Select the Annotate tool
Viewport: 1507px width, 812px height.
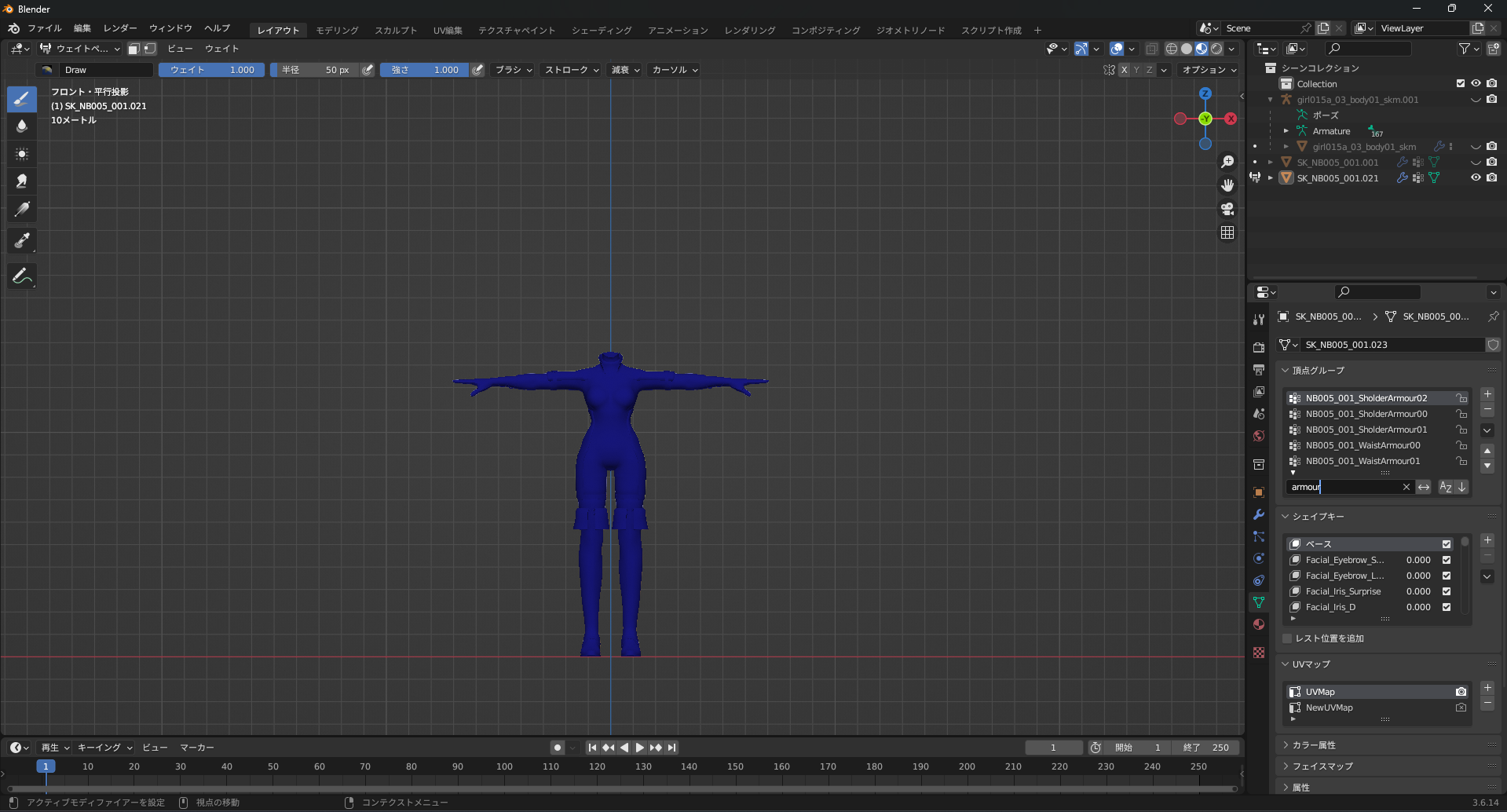pyautogui.click(x=22, y=276)
